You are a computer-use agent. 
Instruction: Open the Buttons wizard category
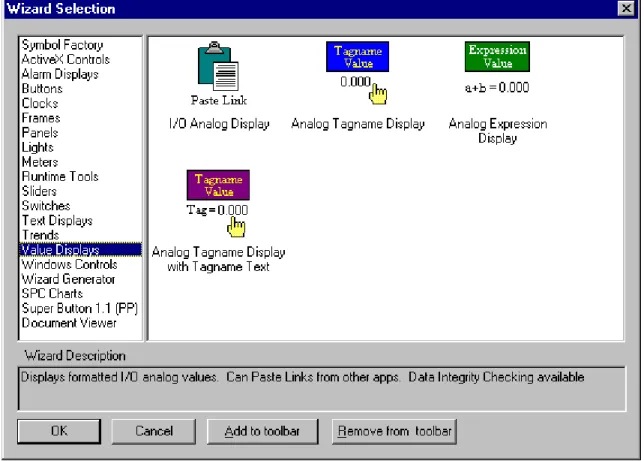[42, 89]
